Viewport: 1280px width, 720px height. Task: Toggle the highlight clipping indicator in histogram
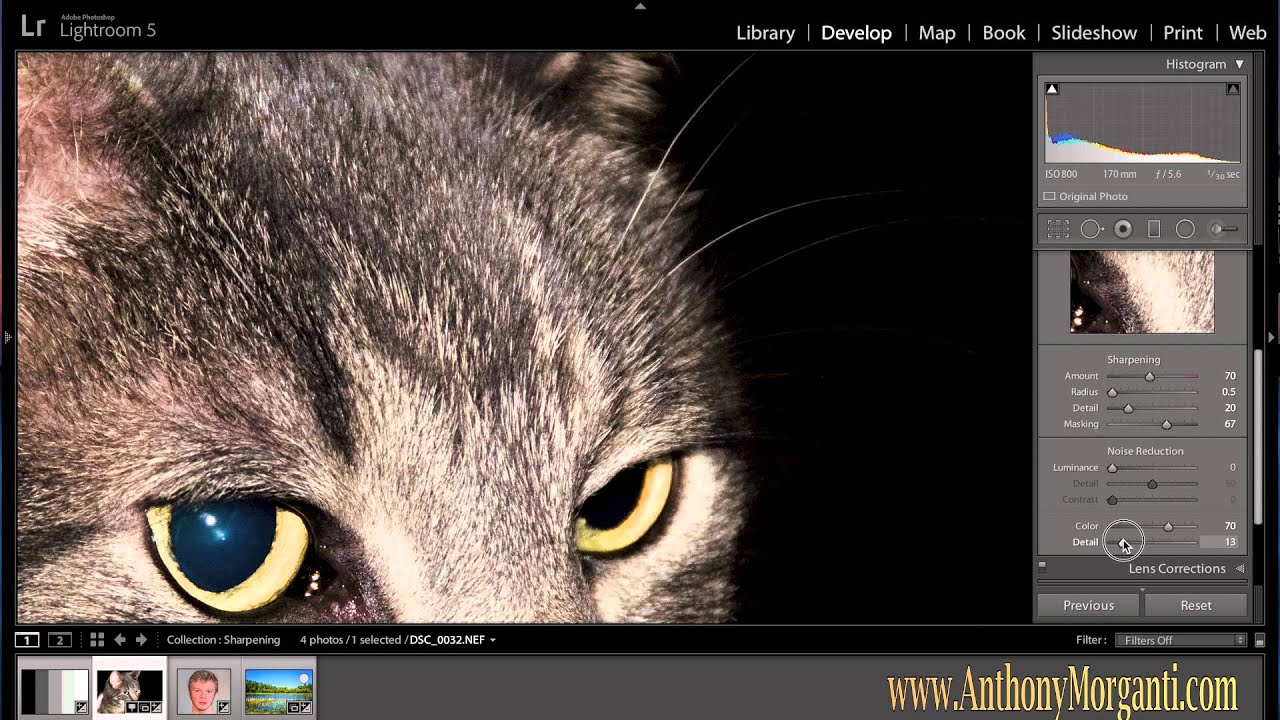(x=1233, y=89)
